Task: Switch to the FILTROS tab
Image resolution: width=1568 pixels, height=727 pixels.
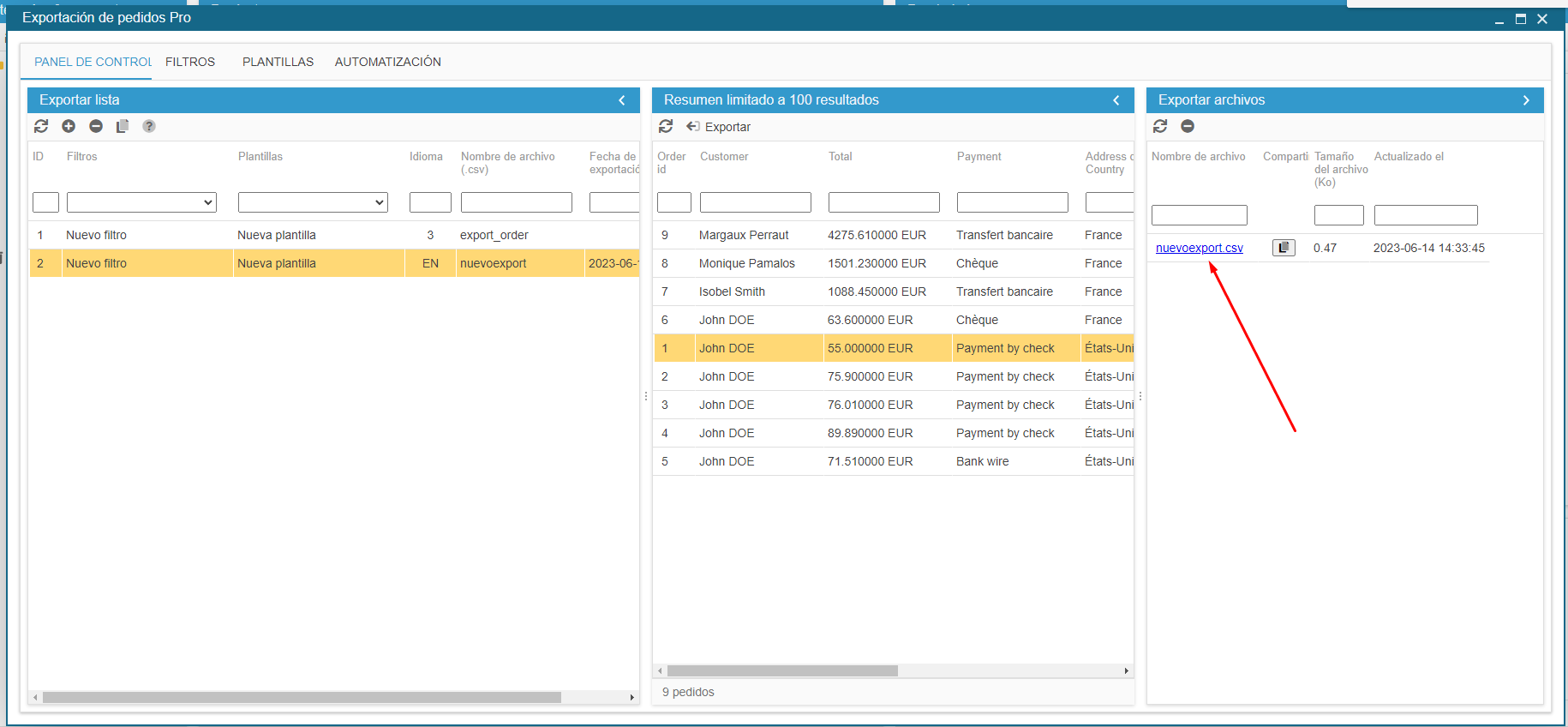Action: tap(190, 62)
